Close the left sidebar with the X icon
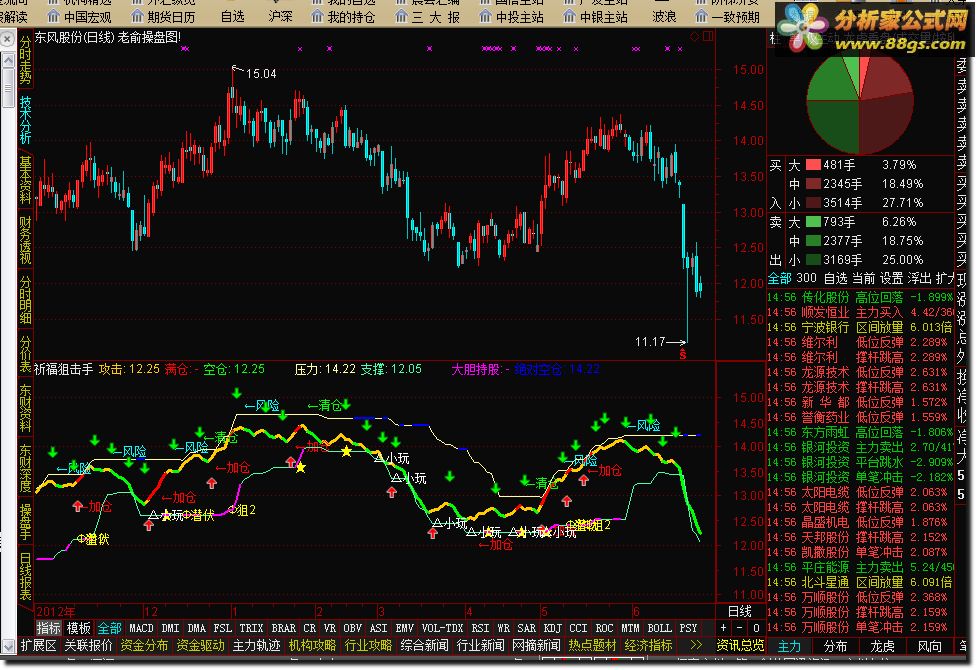The image size is (977, 670). (x=7, y=39)
